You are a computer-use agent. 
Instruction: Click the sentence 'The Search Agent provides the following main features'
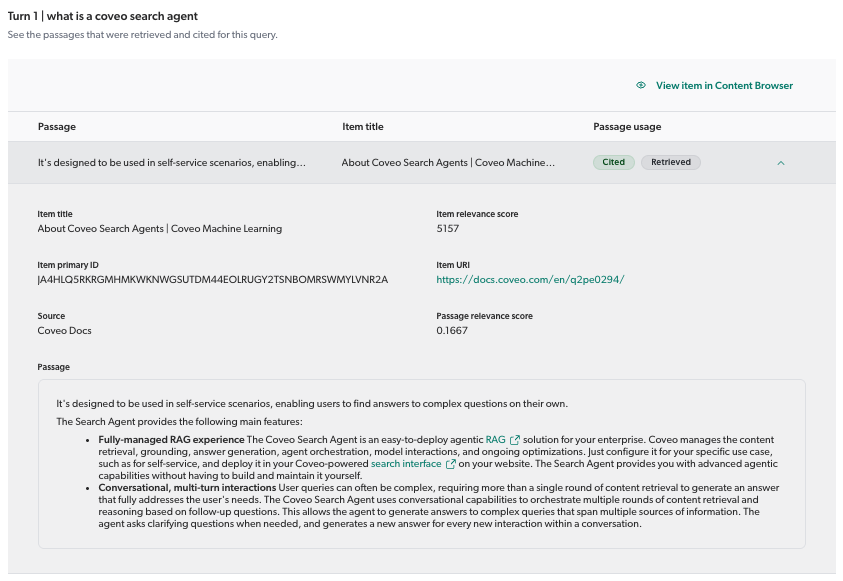179,422
